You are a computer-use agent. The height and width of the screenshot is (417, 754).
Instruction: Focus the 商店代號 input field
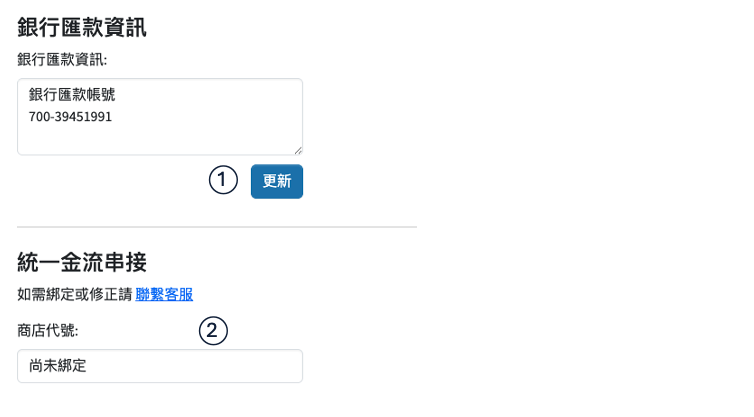(x=160, y=366)
